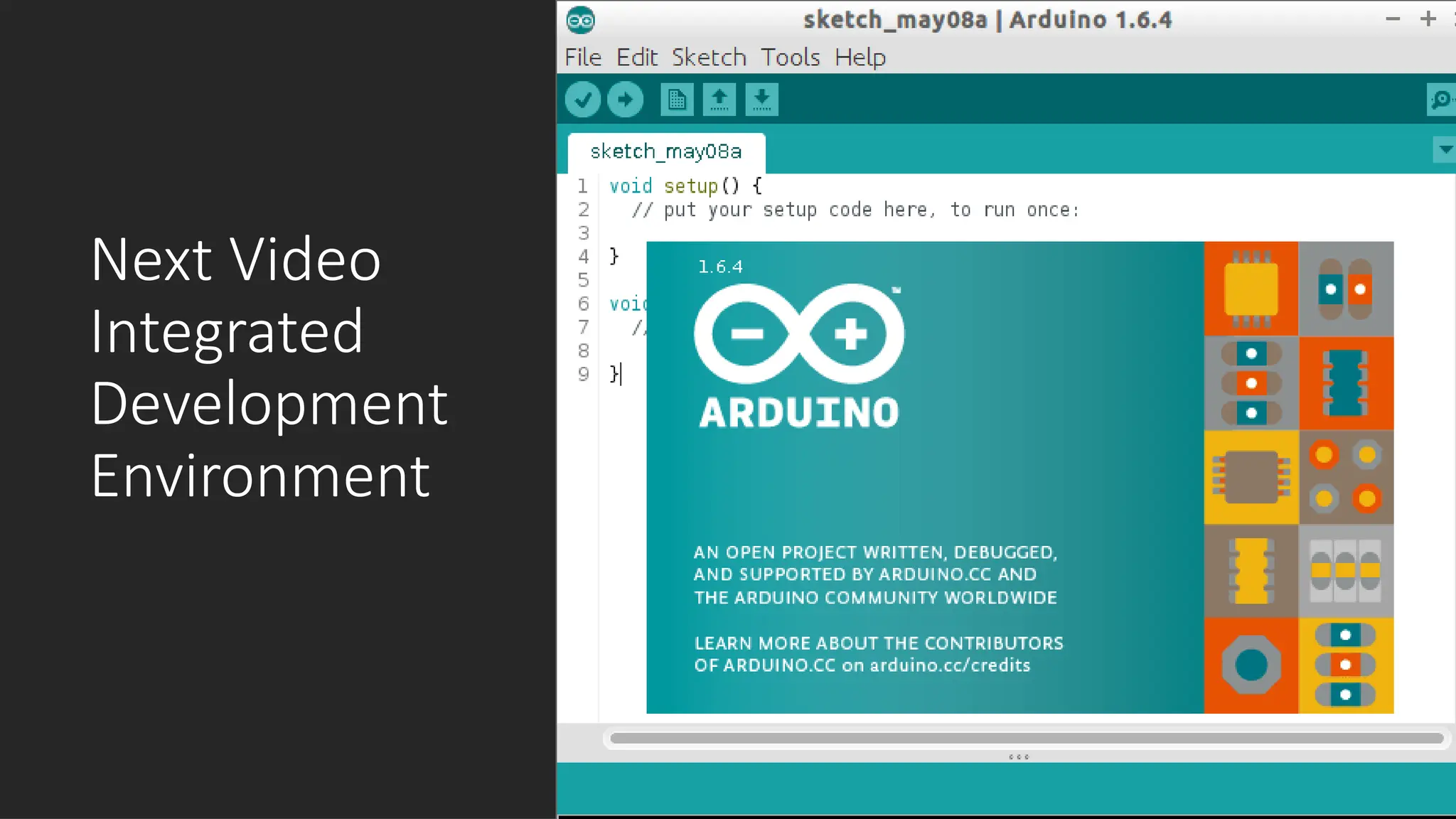1456x819 pixels.
Task: Click the closing brace on line 4
Action: pyautogui.click(x=614, y=256)
